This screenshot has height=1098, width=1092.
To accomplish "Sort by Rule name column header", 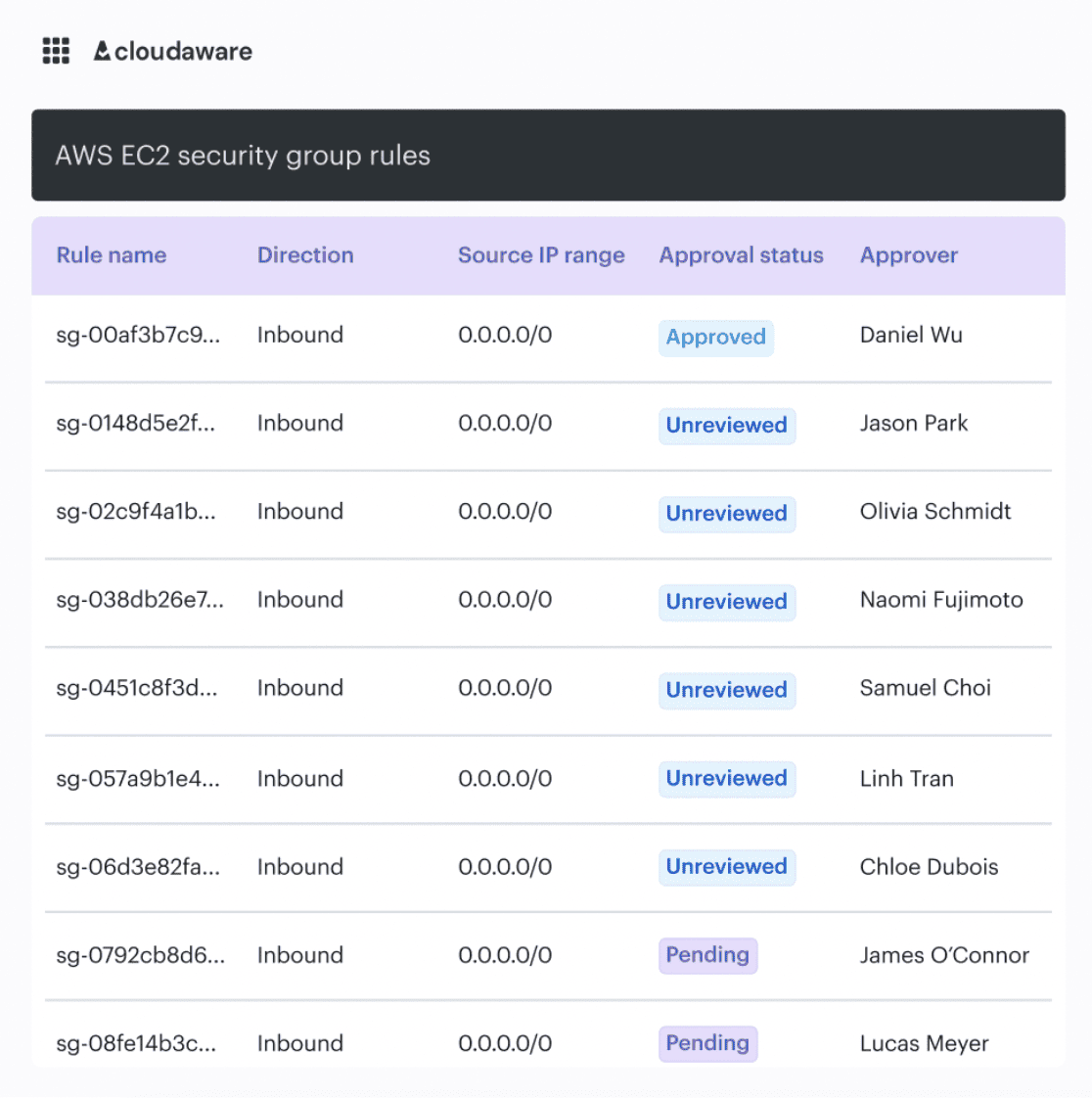I will pos(111,255).
